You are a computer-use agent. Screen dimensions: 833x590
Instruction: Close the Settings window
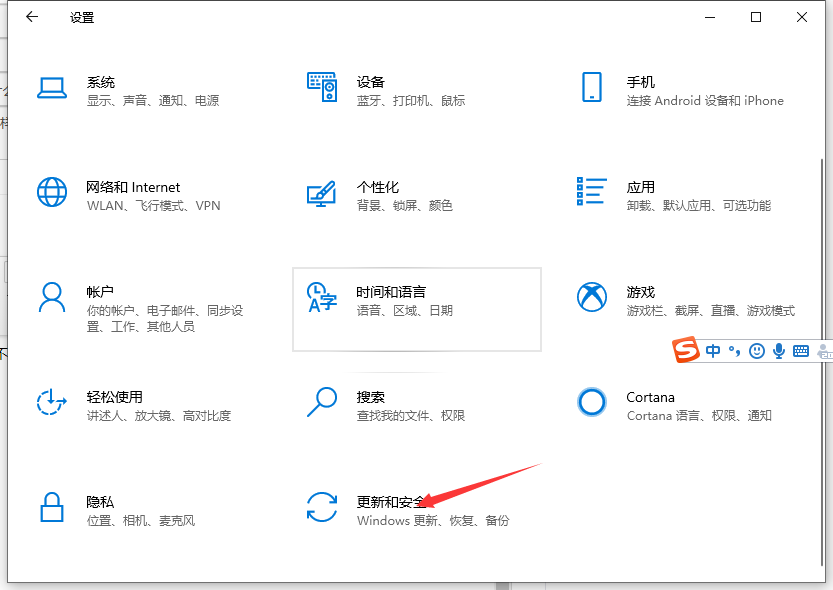point(802,17)
